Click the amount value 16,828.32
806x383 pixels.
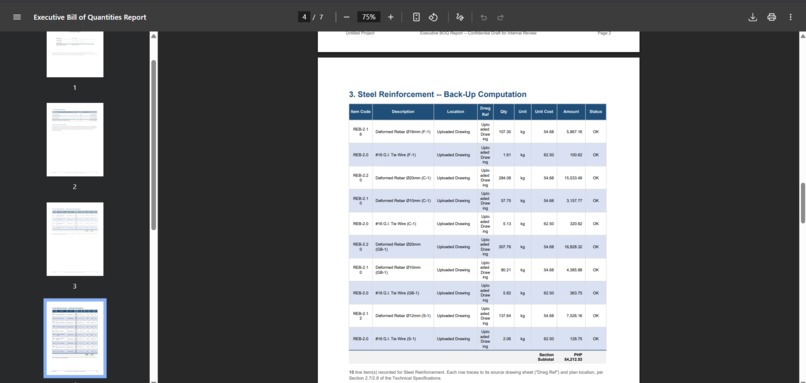click(x=573, y=247)
